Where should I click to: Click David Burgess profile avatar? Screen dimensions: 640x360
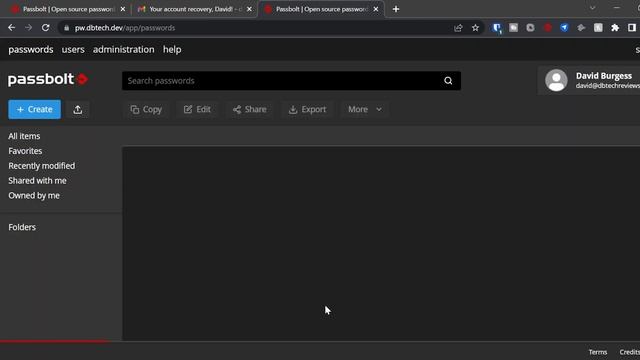pyautogui.click(x=556, y=80)
